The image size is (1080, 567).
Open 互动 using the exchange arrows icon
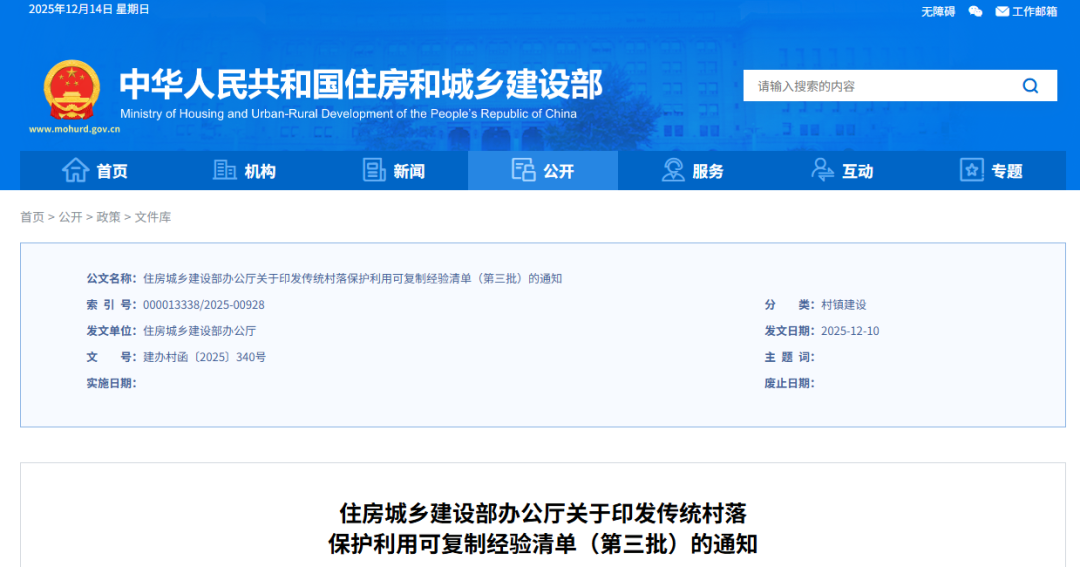coord(822,170)
